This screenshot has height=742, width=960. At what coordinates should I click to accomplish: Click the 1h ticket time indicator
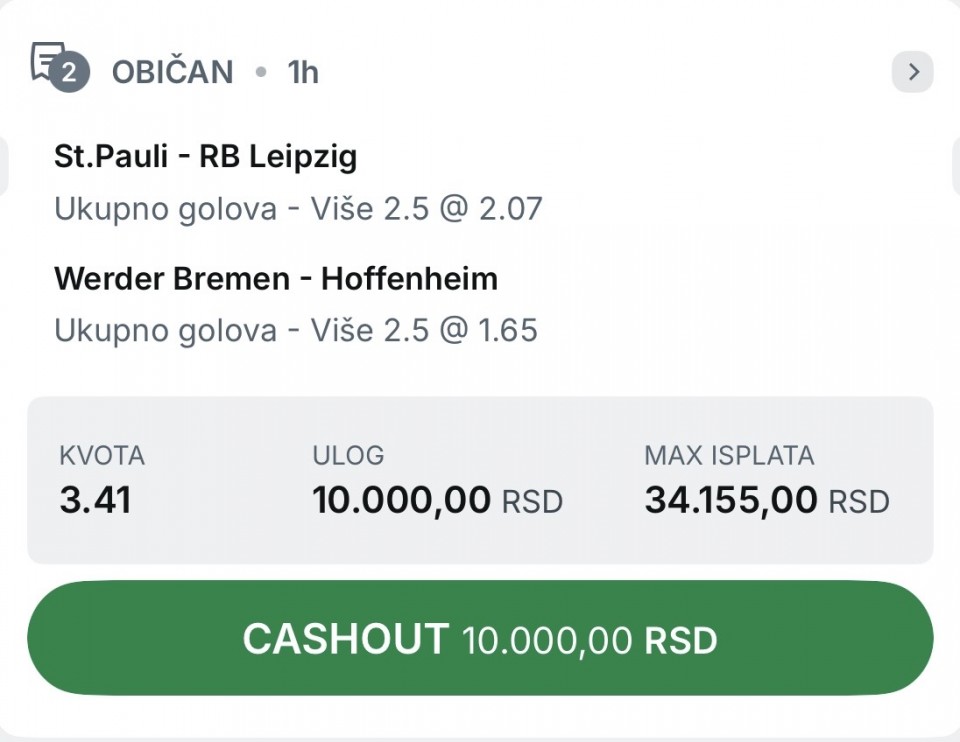coord(303,72)
